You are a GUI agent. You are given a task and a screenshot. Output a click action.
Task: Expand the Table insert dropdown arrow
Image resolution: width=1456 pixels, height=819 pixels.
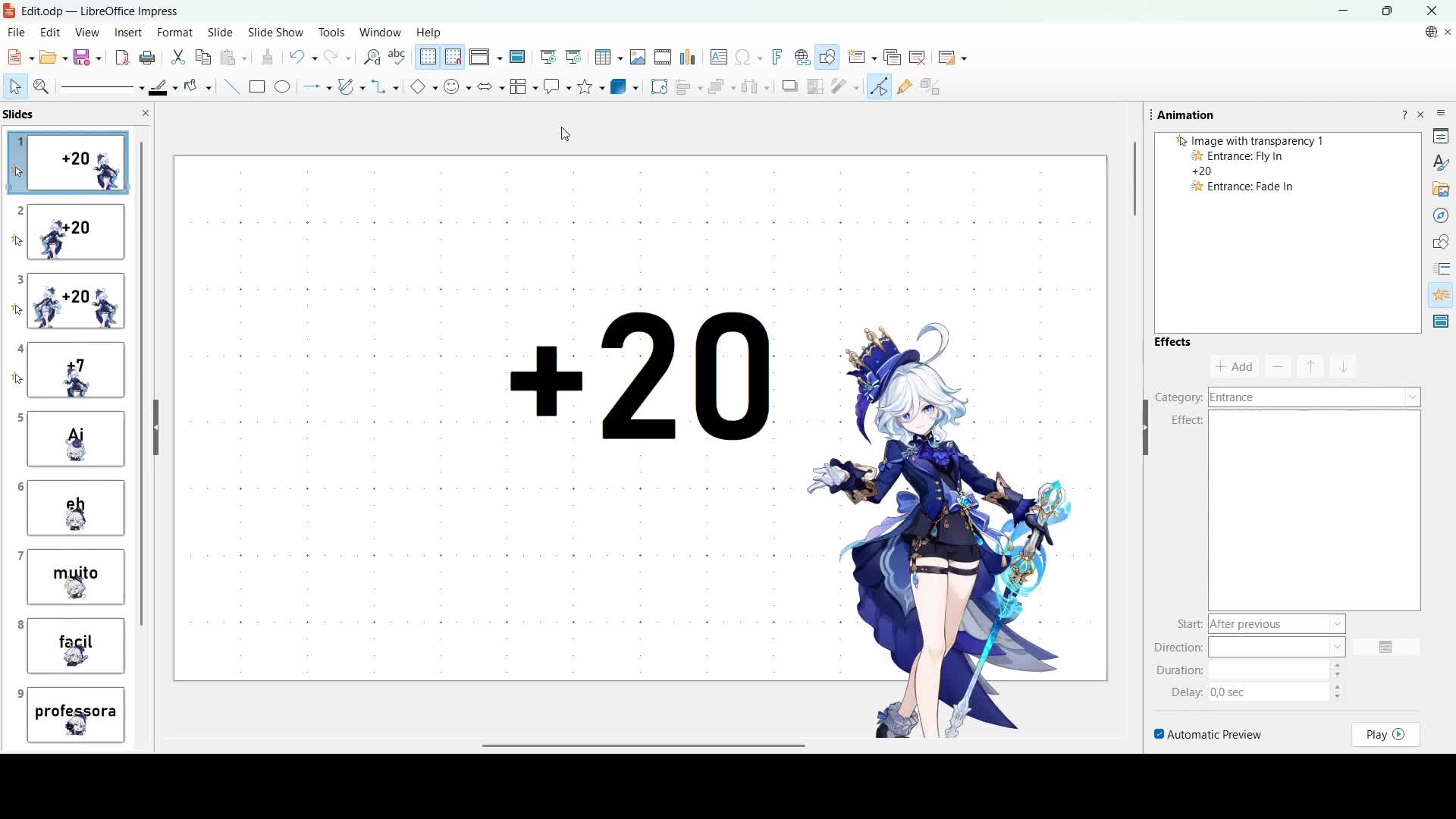pos(620,58)
